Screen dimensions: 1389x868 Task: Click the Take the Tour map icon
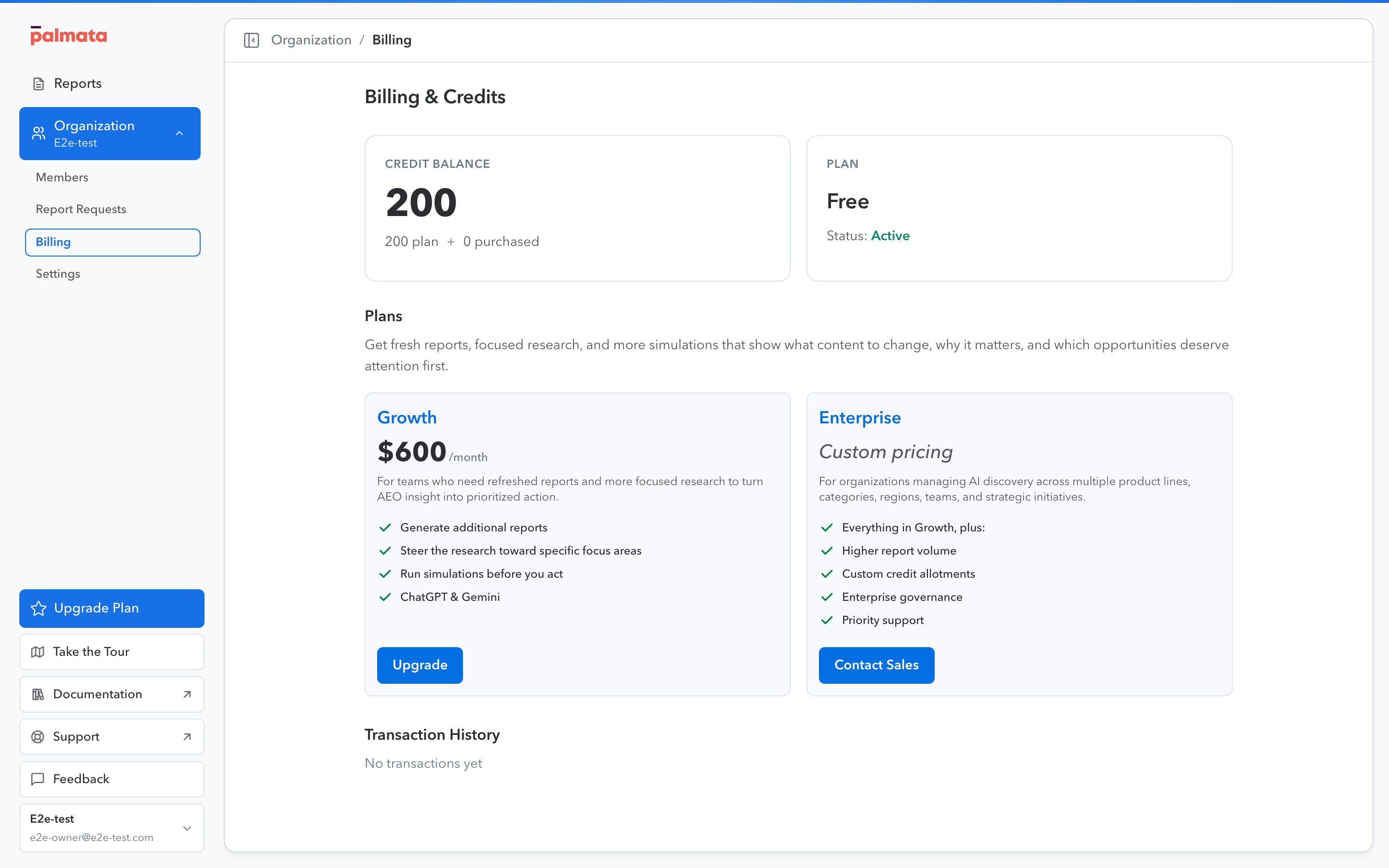[38, 651]
